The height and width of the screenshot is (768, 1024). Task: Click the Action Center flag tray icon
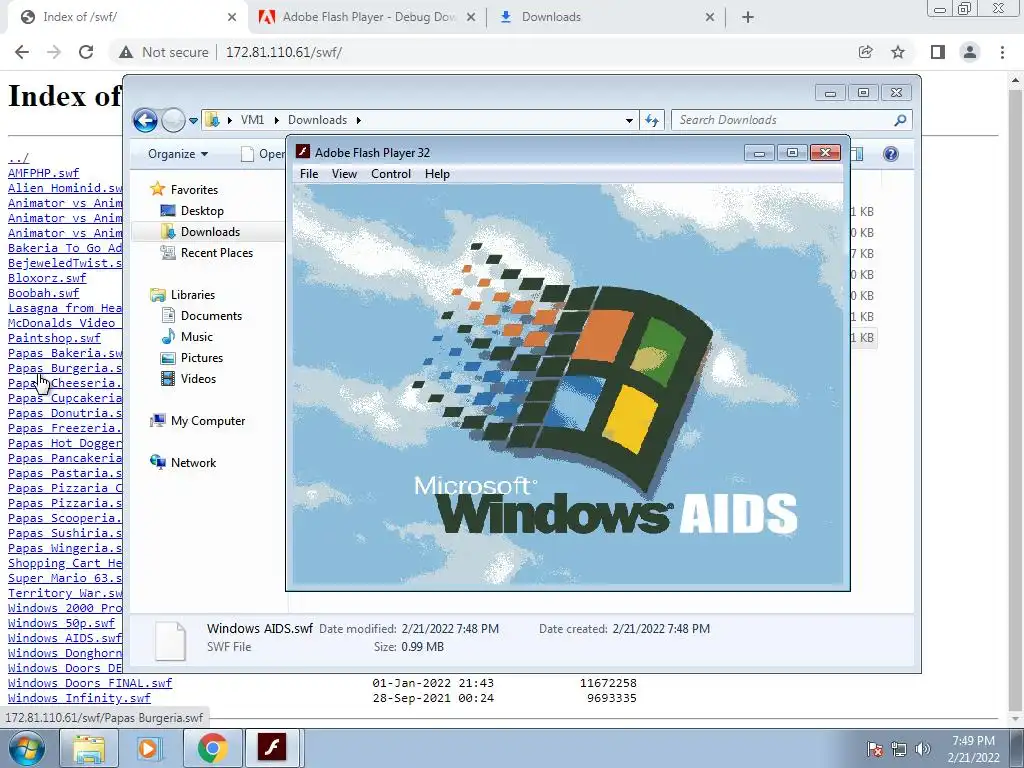point(875,749)
